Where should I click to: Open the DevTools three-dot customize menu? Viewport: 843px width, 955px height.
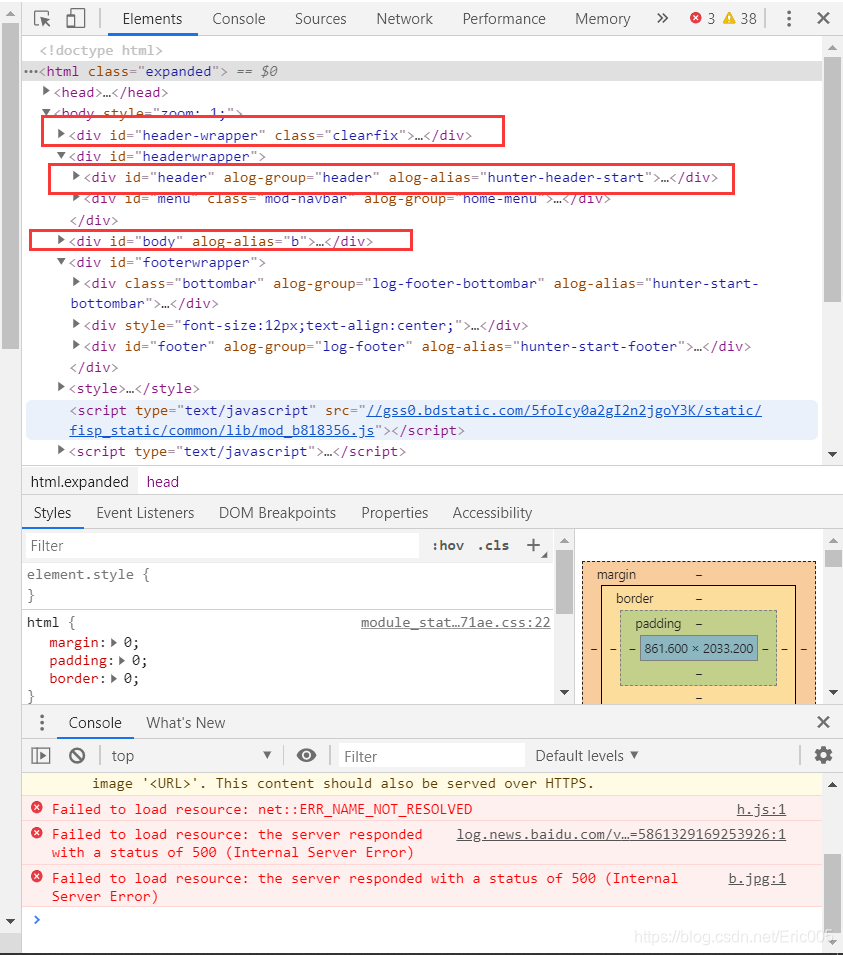coord(789,18)
